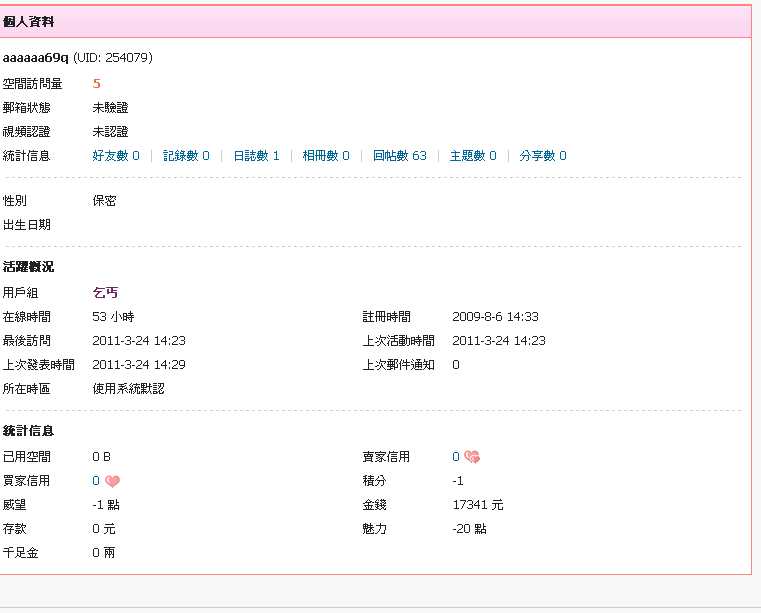Screen dimensions: 761x613
Task: Open the 記錄數 0 link
Action: (186, 156)
